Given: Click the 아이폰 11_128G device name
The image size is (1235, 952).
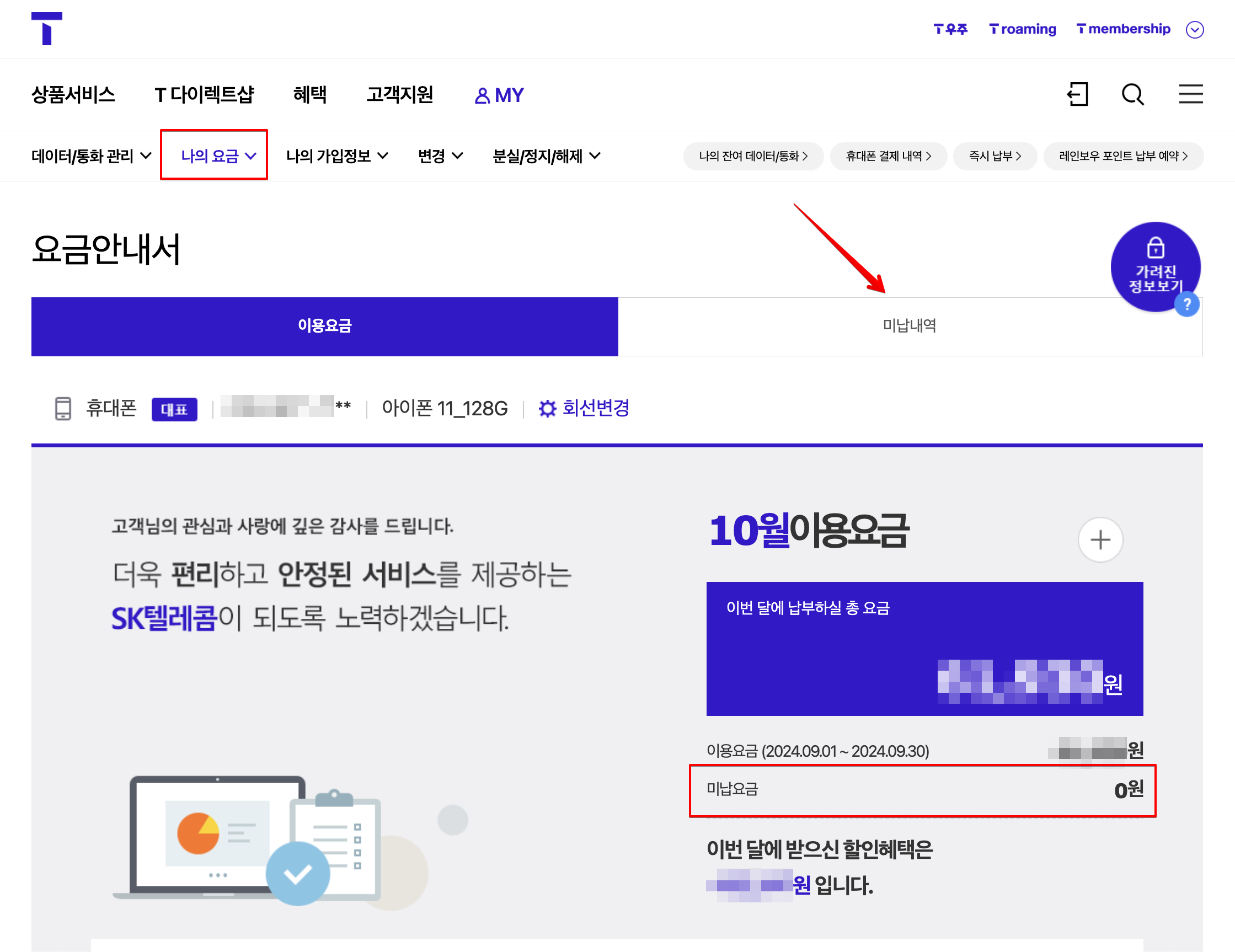Looking at the screenshot, I should 445,408.
